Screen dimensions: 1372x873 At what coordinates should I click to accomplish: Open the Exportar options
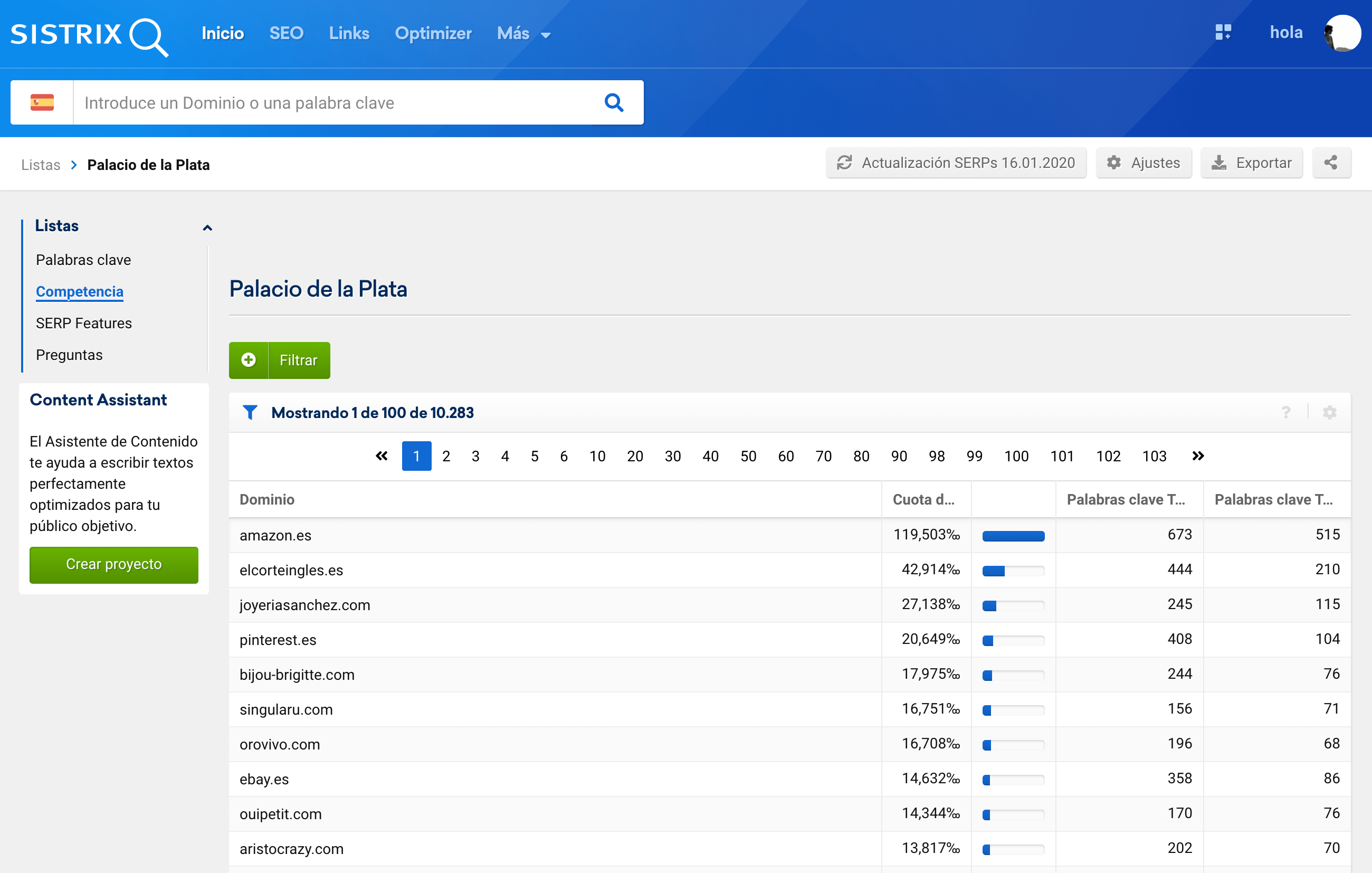1251,163
